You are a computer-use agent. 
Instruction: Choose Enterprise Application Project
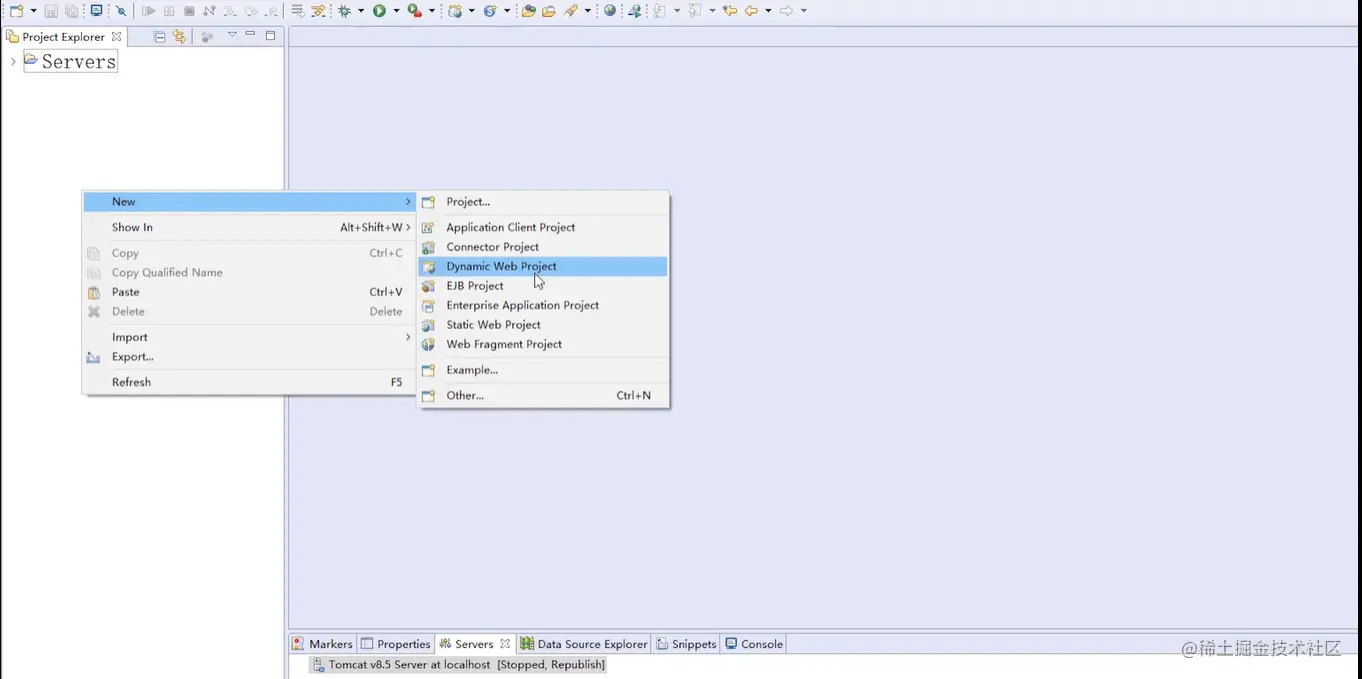tap(543, 305)
